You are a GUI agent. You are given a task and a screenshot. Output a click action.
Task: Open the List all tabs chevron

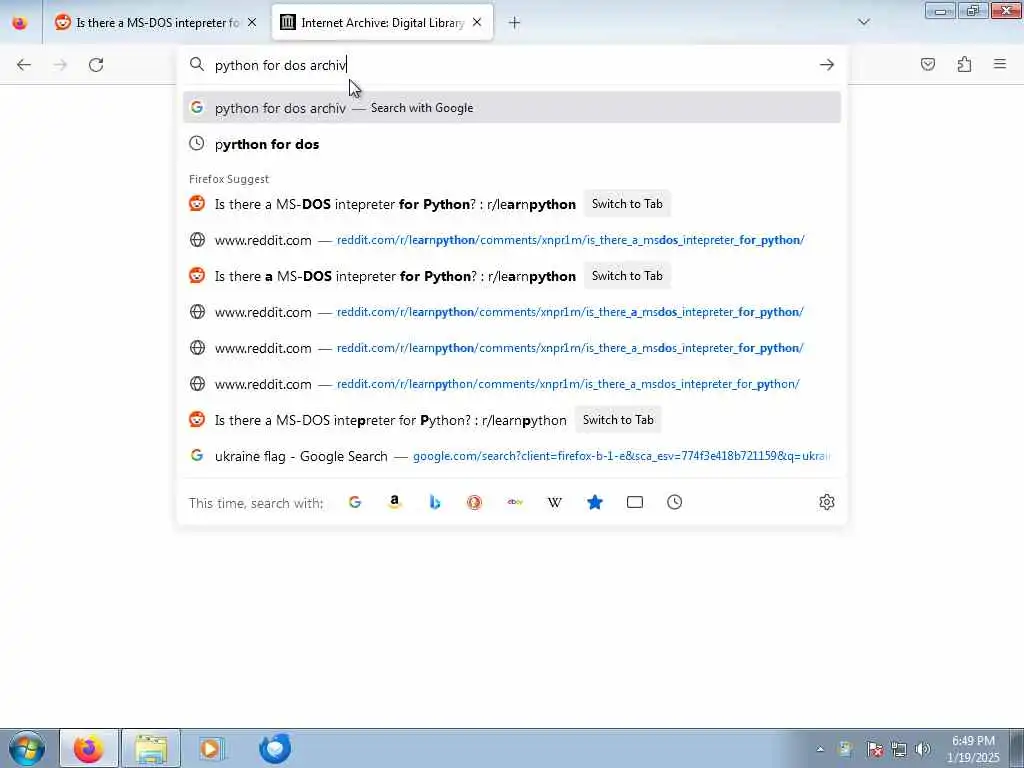coord(864,22)
